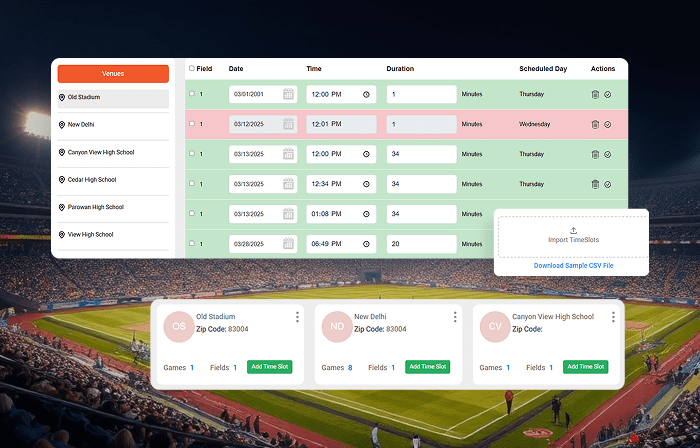Open the Download Sample CSV File link
Image resolution: width=700 pixels, height=448 pixels.
pos(574,265)
